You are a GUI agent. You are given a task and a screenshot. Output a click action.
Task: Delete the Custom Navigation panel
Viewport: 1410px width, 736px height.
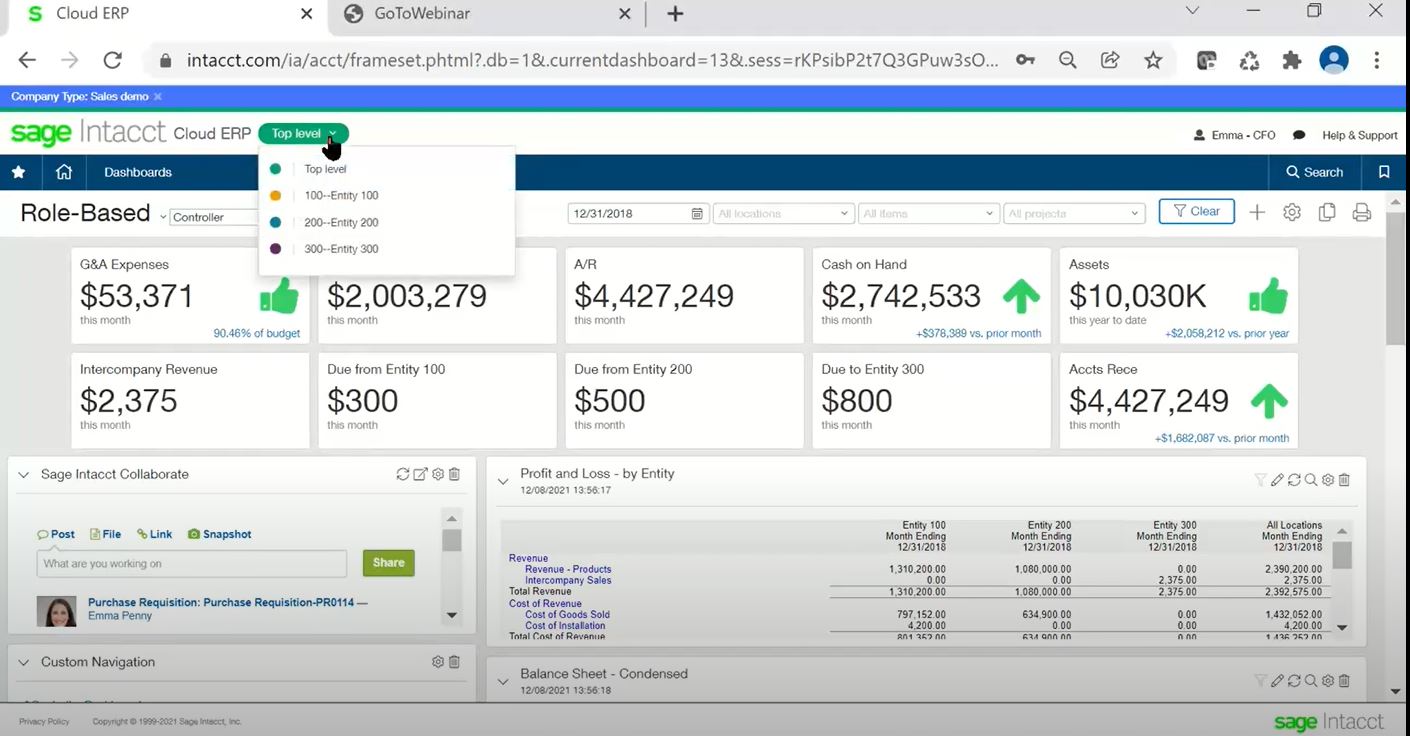click(454, 662)
